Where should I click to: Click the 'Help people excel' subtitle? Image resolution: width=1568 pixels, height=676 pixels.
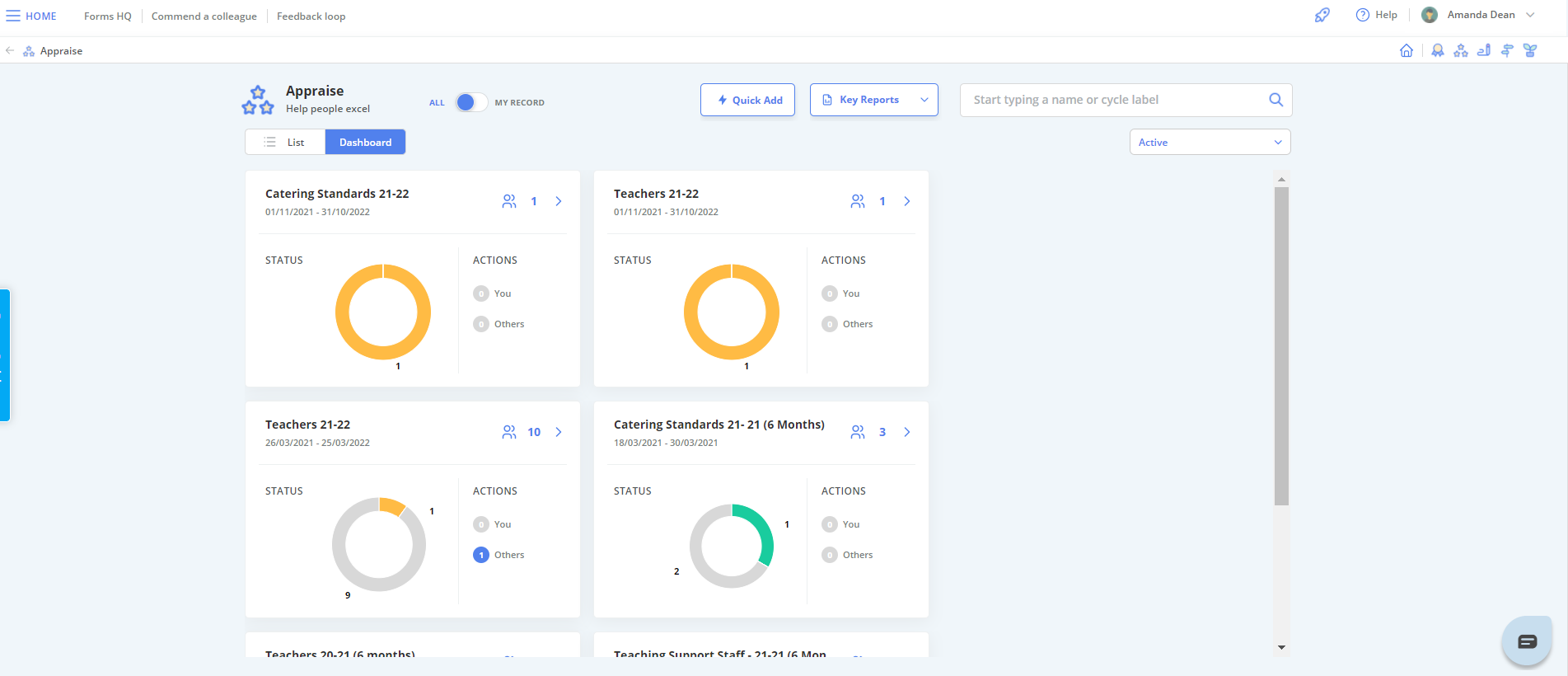(x=328, y=109)
